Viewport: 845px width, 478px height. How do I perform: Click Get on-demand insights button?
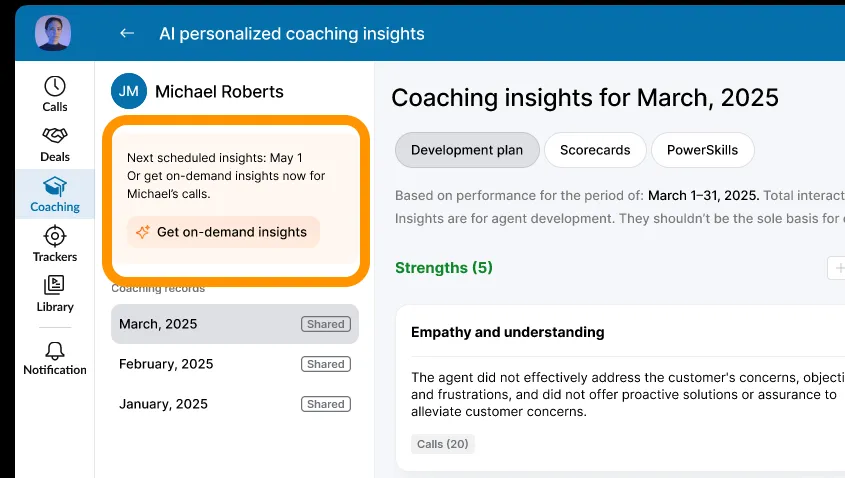click(223, 232)
